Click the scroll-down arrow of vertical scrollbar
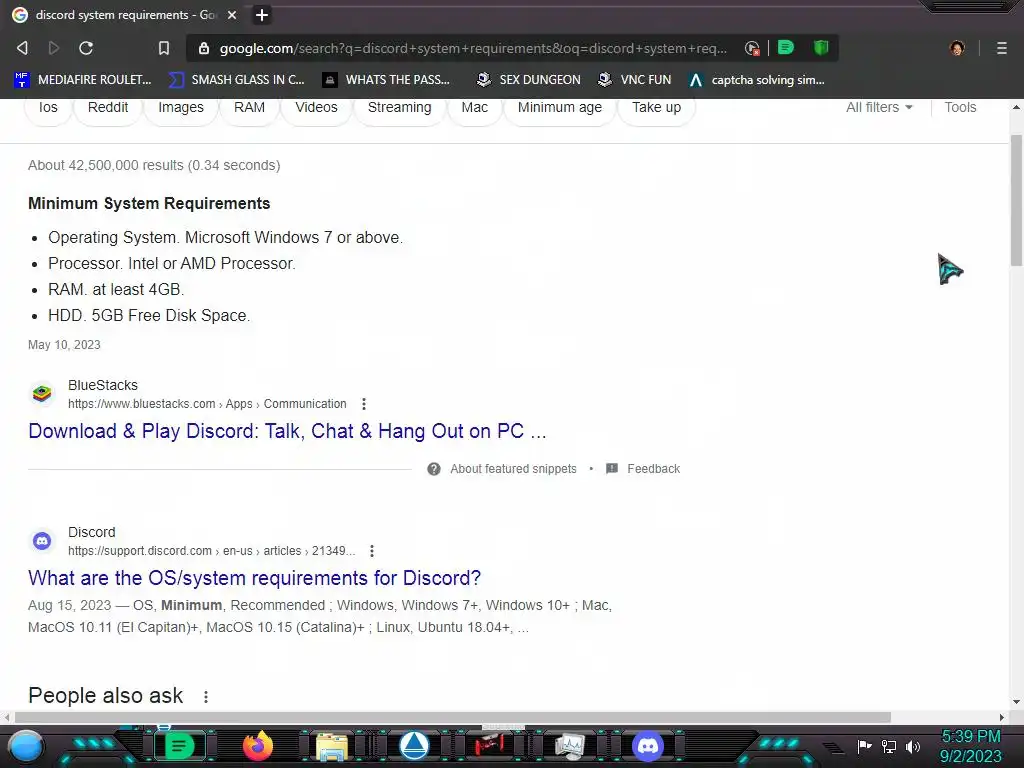1024x768 pixels. 1016,702
